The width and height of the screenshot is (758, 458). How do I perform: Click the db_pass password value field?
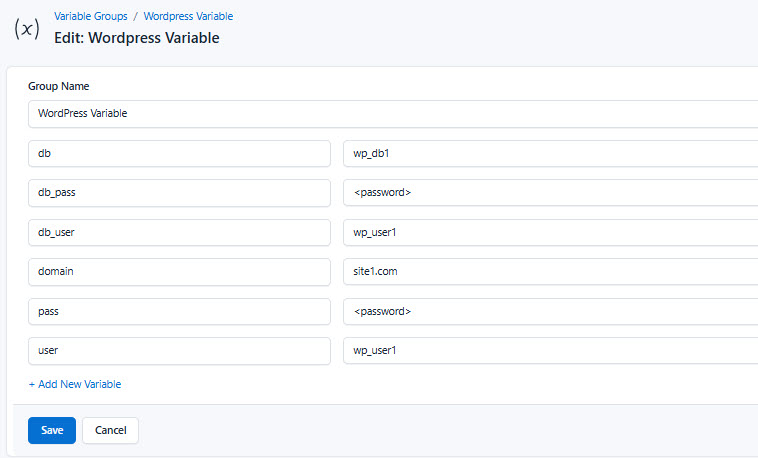tap(551, 193)
